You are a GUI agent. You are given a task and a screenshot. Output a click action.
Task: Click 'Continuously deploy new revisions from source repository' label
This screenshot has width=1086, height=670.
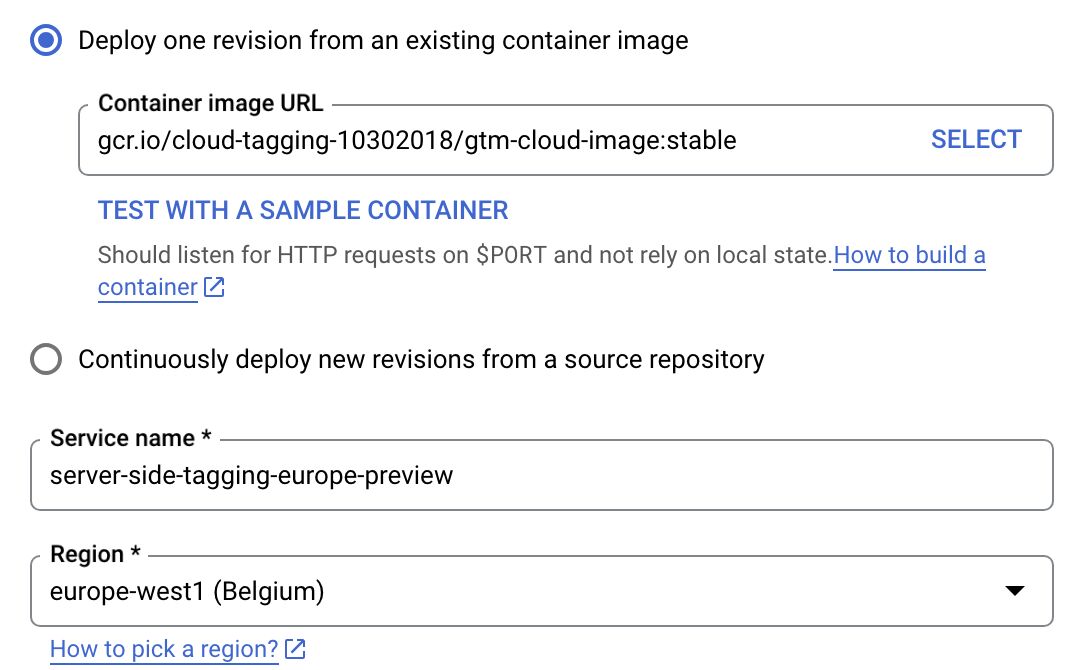[421, 360]
